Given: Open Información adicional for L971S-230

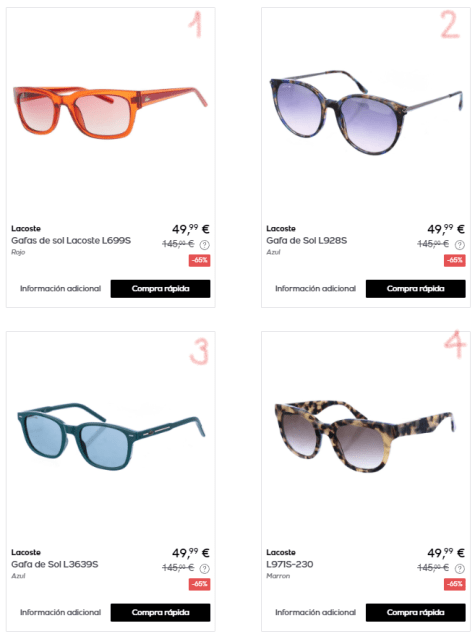Looking at the screenshot, I should click(315, 612).
